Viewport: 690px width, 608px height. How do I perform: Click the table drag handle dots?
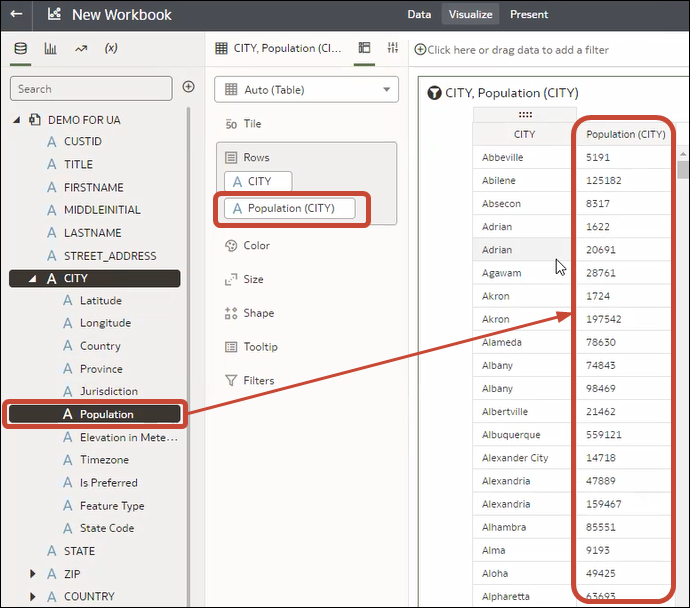525,115
